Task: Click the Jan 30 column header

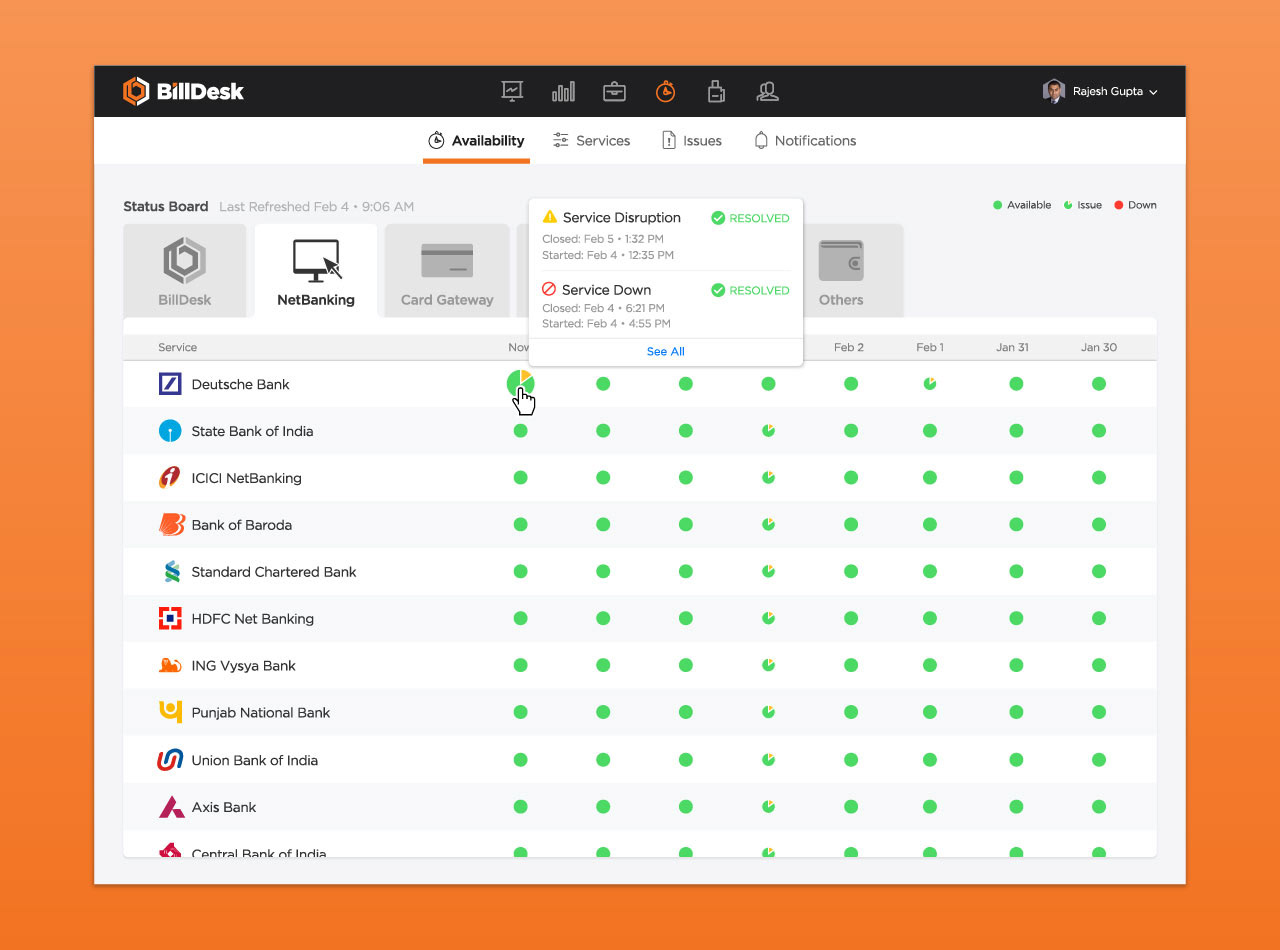Action: [1099, 347]
